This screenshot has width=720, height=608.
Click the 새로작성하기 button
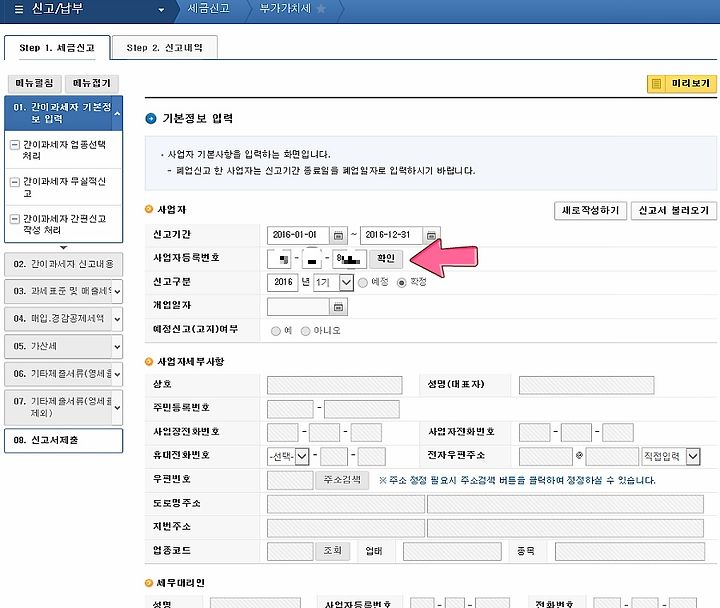590,211
